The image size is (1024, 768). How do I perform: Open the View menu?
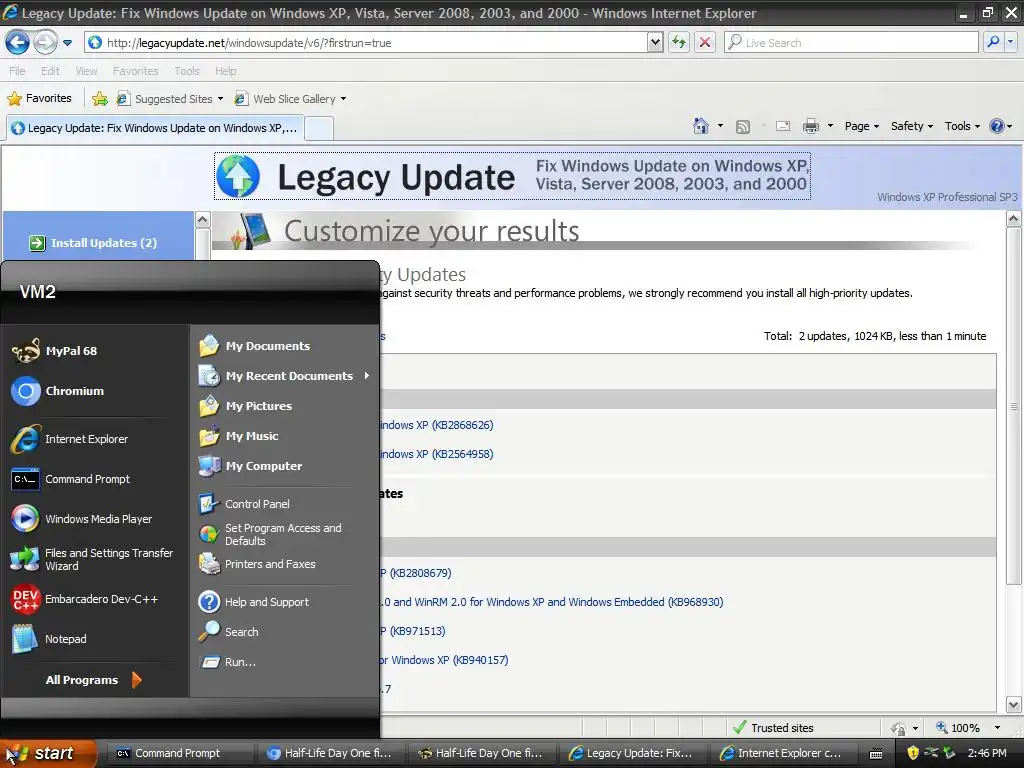pyautogui.click(x=86, y=71)
